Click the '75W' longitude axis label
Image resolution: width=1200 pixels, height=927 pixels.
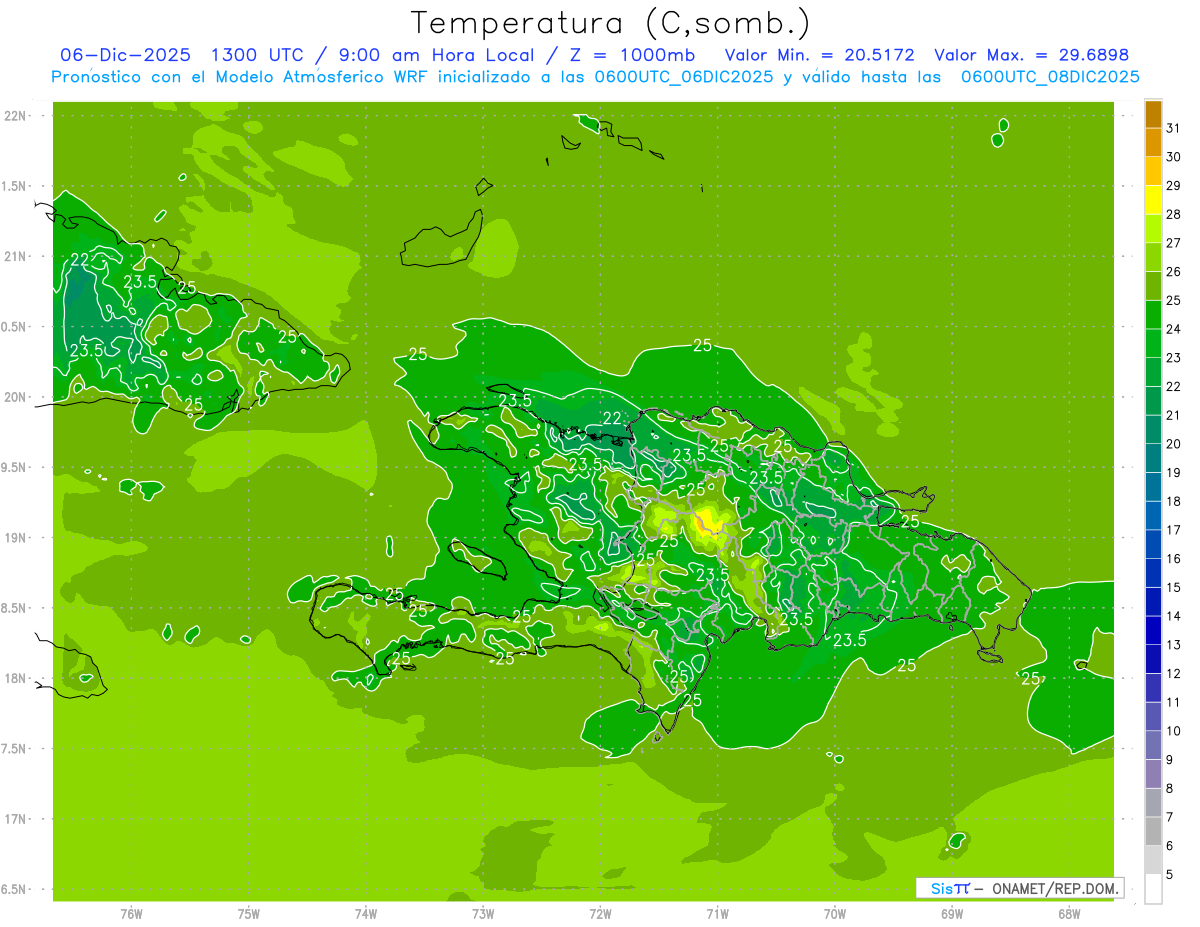249,914
